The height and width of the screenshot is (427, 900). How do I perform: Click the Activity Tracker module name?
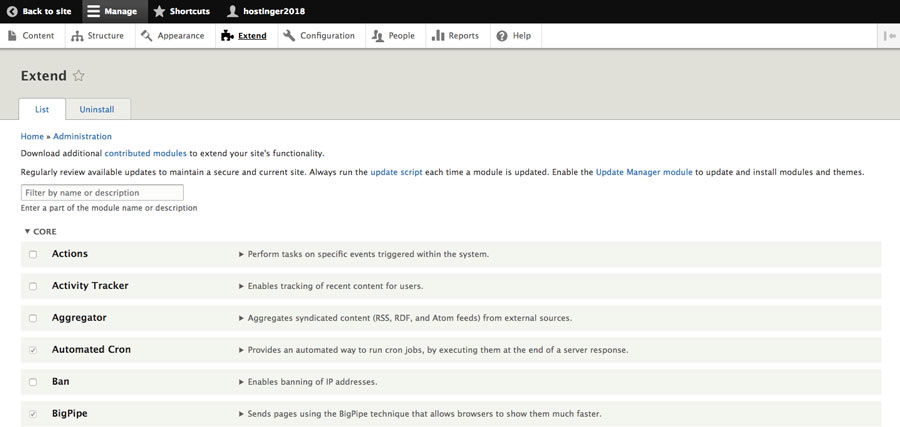coord(90,285)
